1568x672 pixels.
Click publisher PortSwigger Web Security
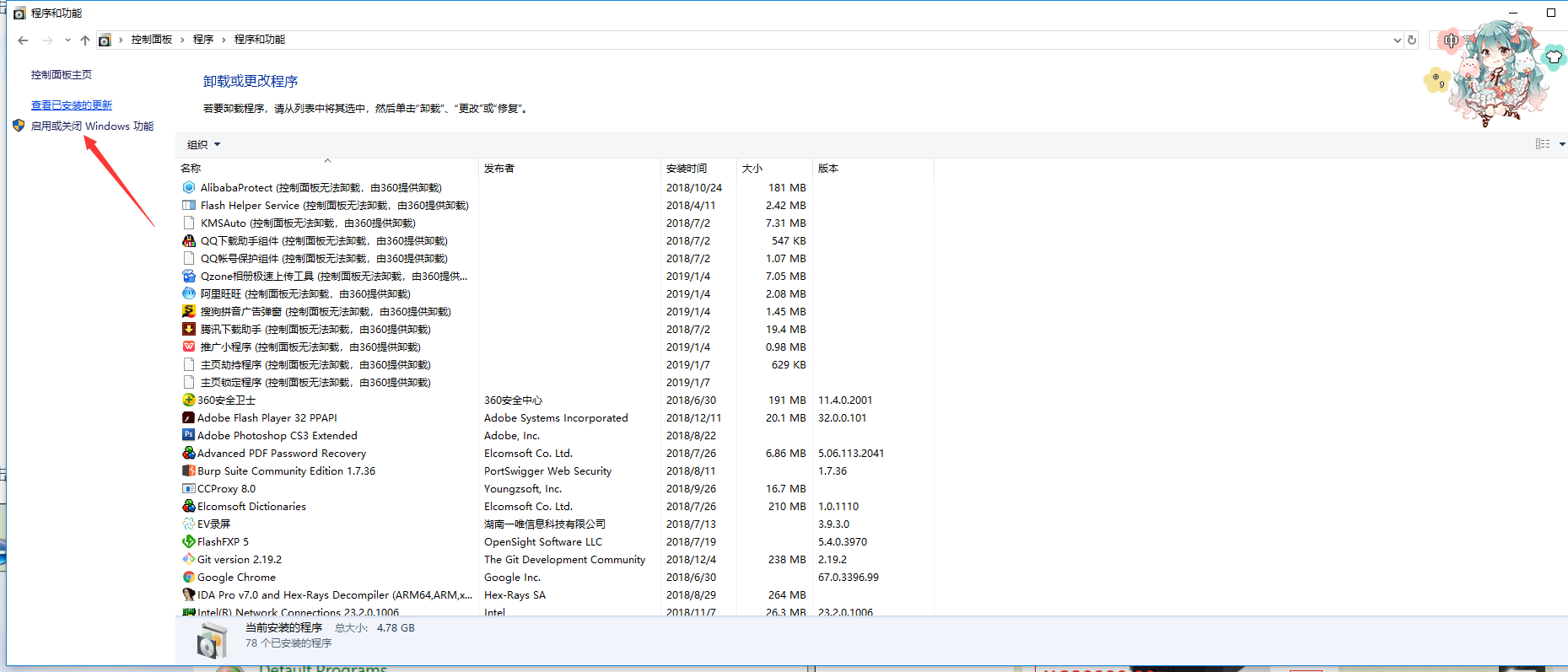(x=547, y=470)
